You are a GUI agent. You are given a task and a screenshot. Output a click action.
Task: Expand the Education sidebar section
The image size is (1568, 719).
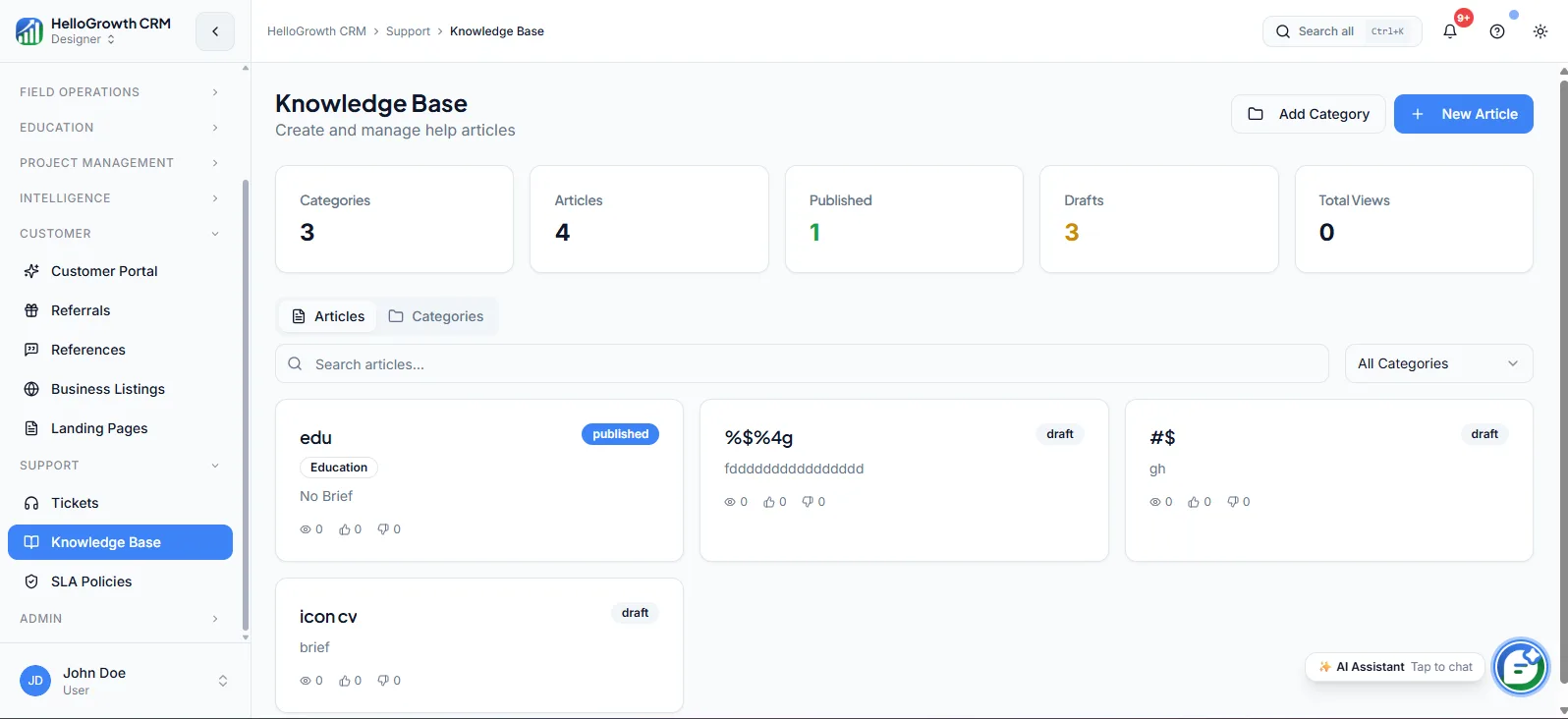click(120, 128)
